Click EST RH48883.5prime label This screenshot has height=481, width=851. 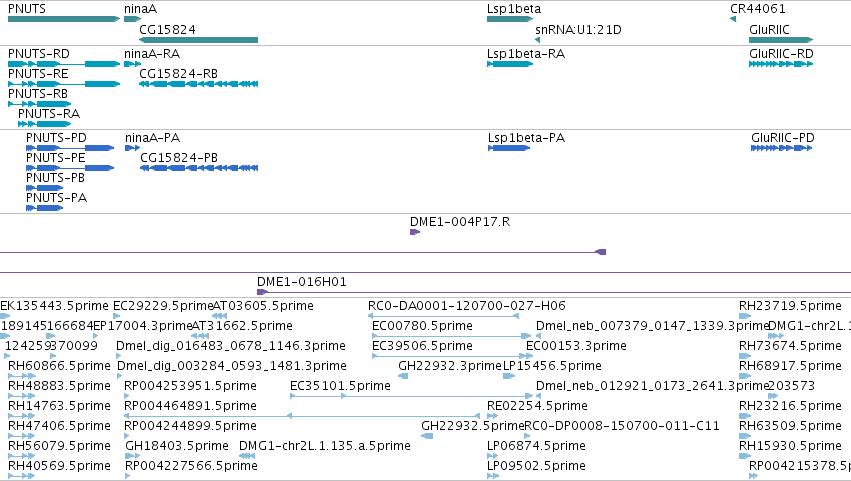click(x=59, y=386)
